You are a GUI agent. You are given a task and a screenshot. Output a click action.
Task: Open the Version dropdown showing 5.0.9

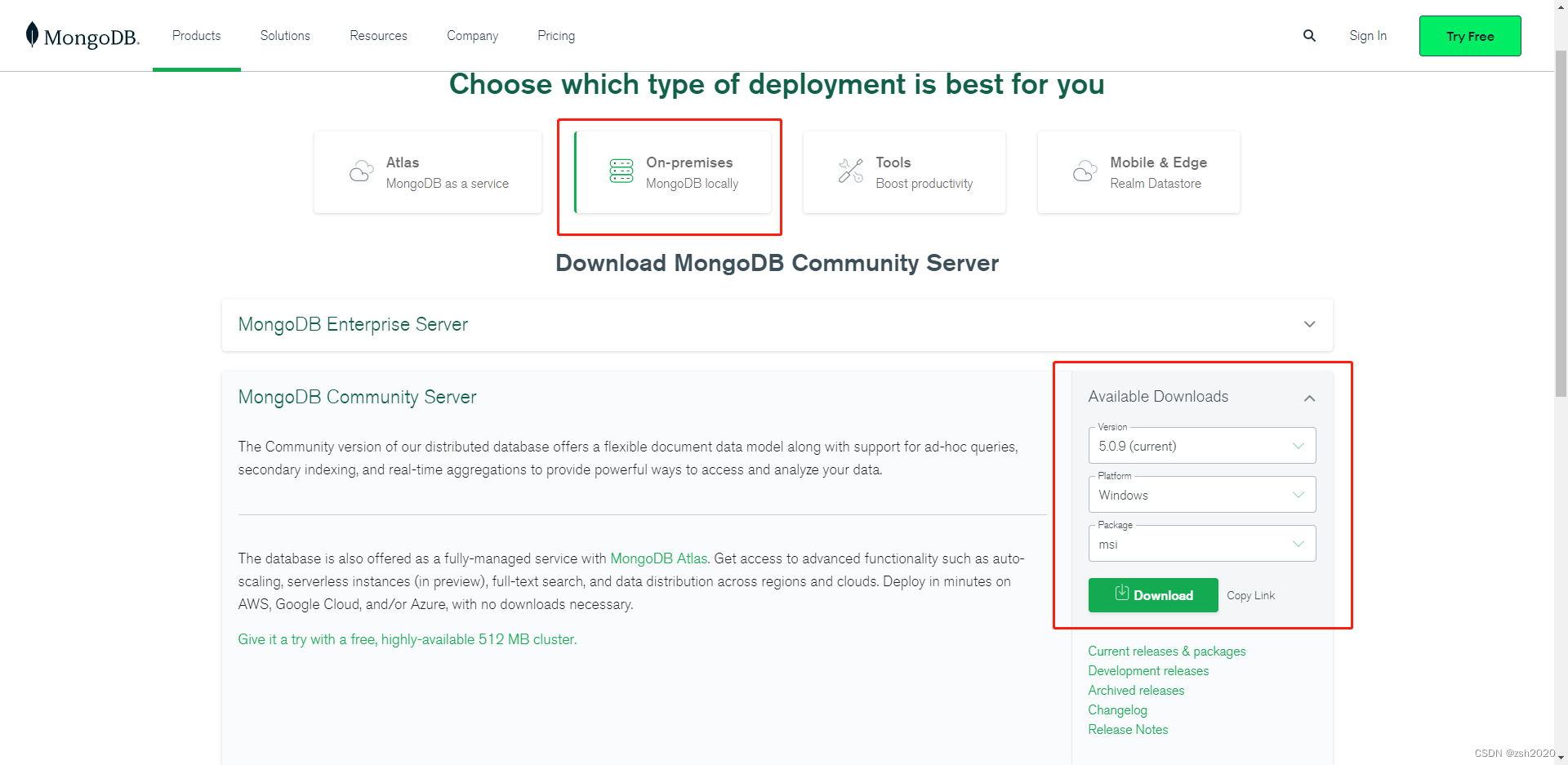tap(1202, 446)
